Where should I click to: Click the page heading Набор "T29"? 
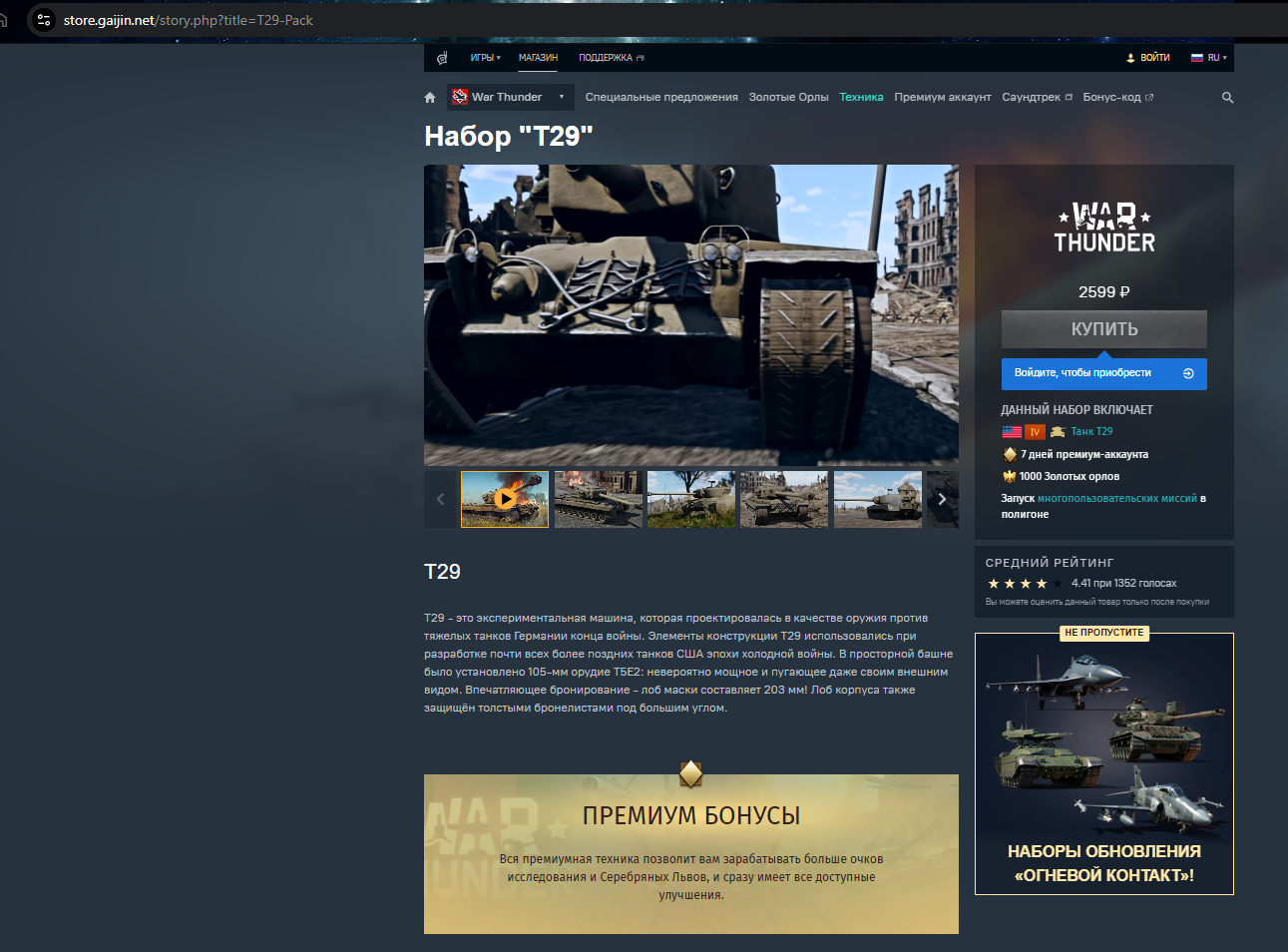coord(509,136)
